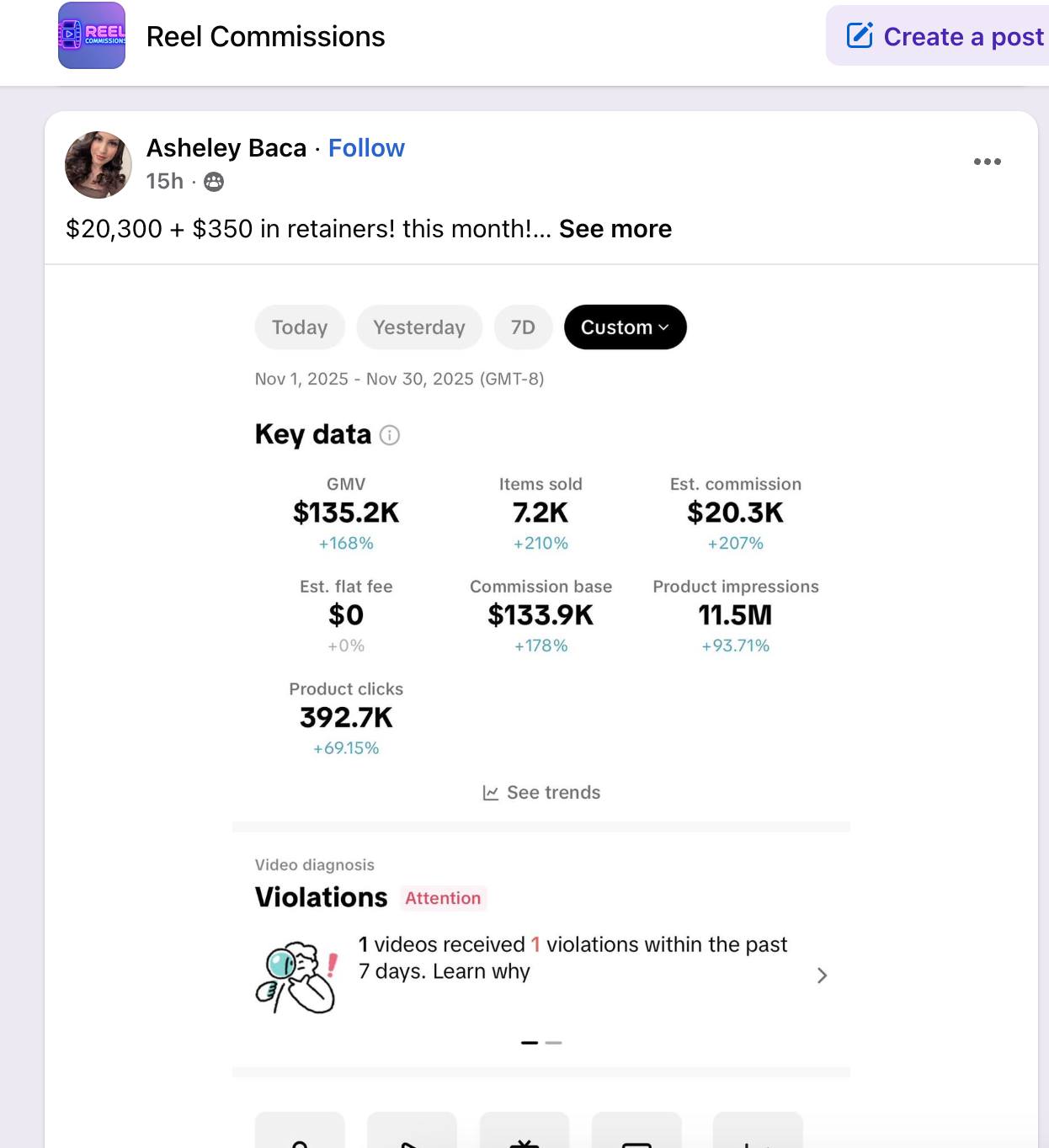Select the Yesterday filter option
1049x1148 pixels.
click(x=418, y=327)
